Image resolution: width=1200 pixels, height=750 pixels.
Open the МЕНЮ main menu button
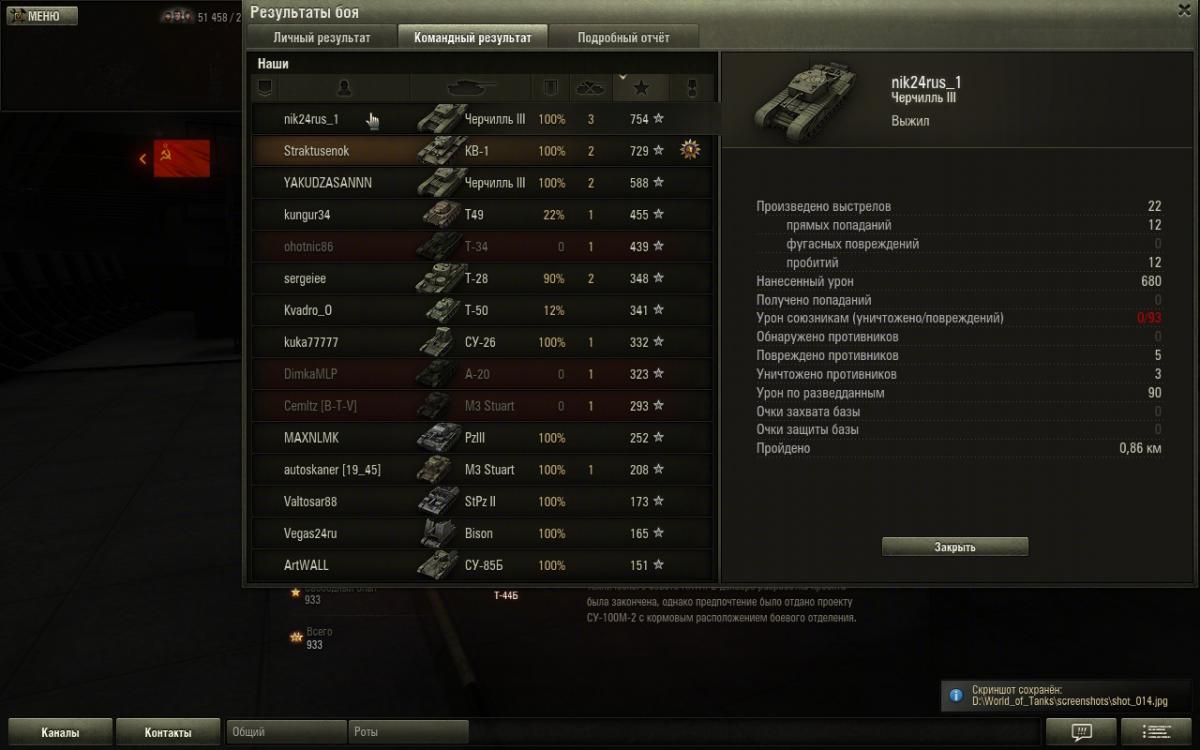pyautogui.click(x=34, y=16)
